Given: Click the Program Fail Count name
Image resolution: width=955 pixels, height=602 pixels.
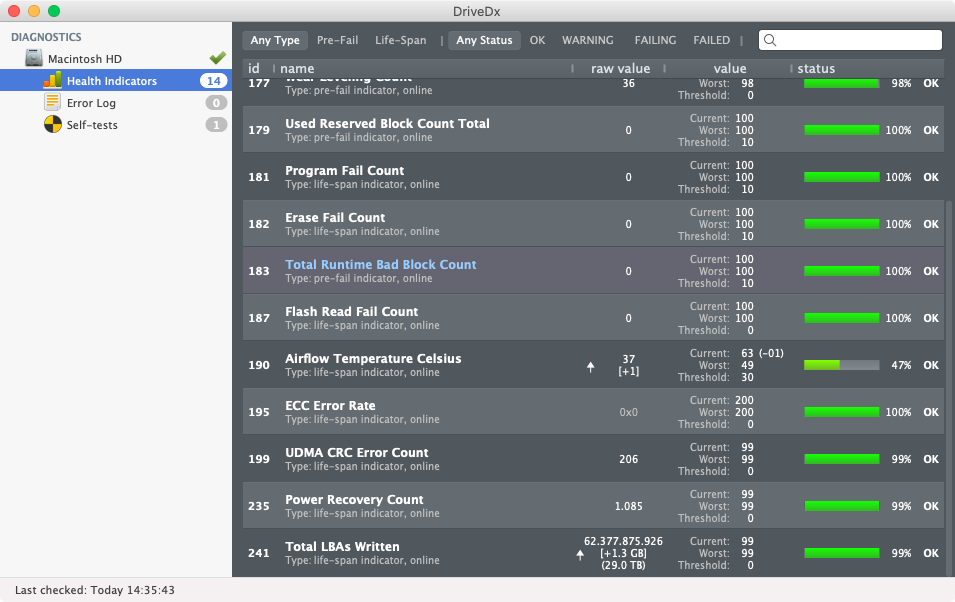Looking at the screenshot, I should tap(345, 171).
